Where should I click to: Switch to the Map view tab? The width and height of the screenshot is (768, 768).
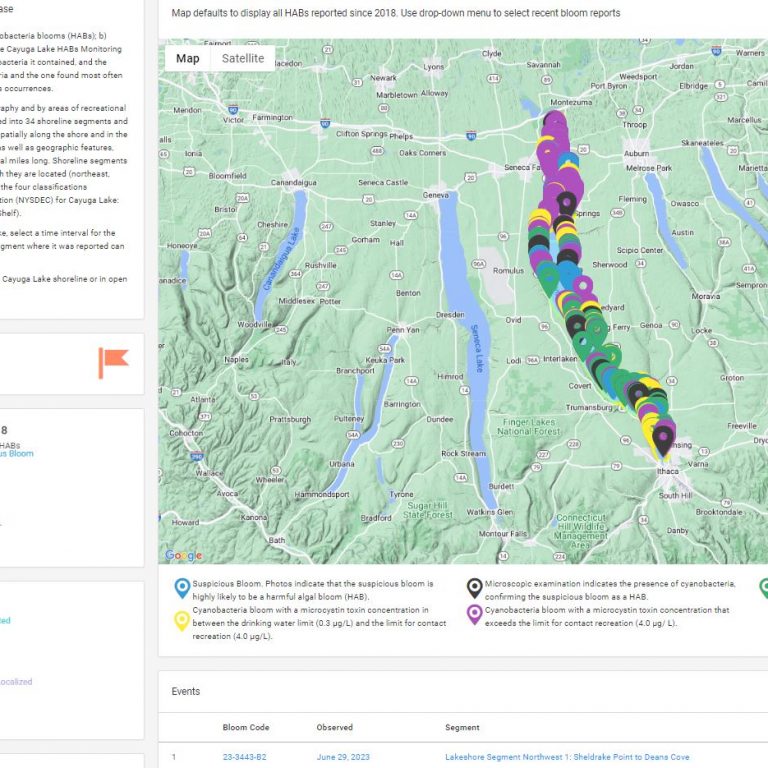[x=188, y=59]
